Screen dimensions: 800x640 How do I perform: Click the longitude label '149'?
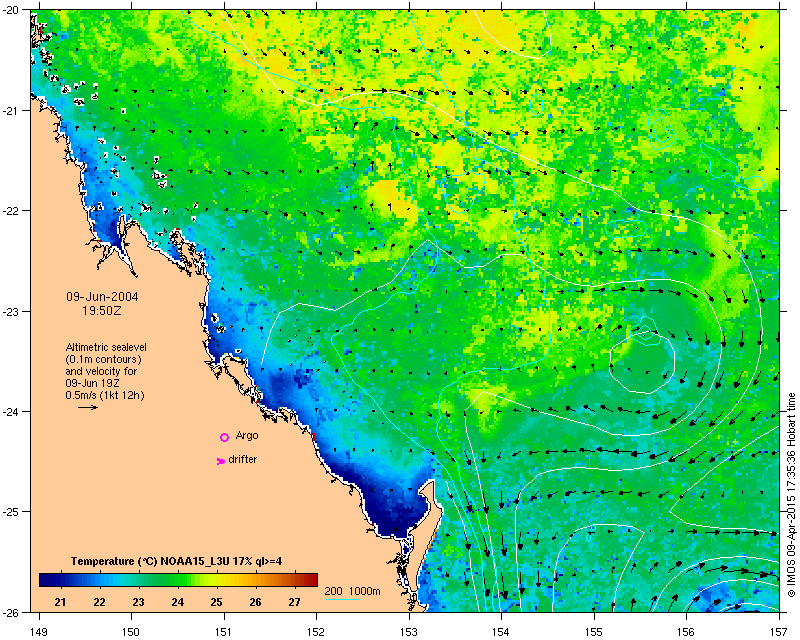pos(39,632)
